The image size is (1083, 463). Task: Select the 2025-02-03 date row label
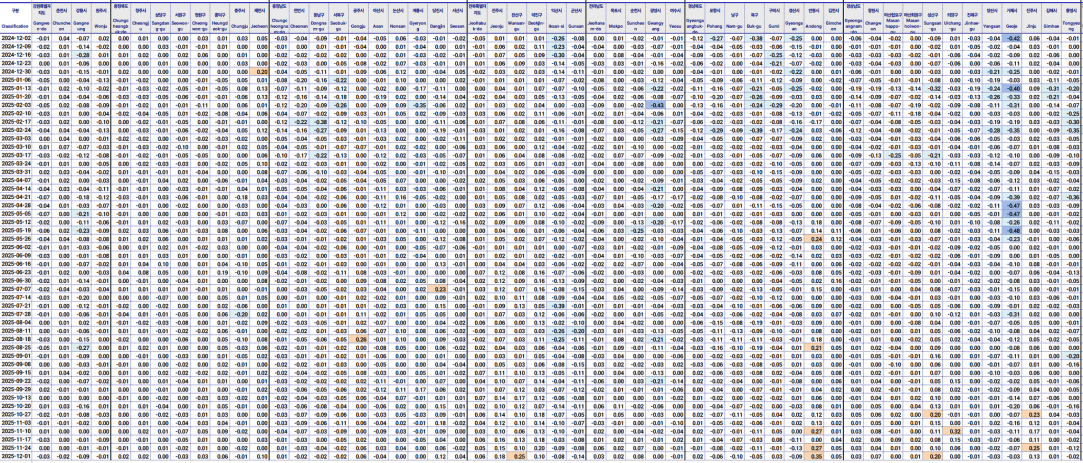tap(15, 104)
